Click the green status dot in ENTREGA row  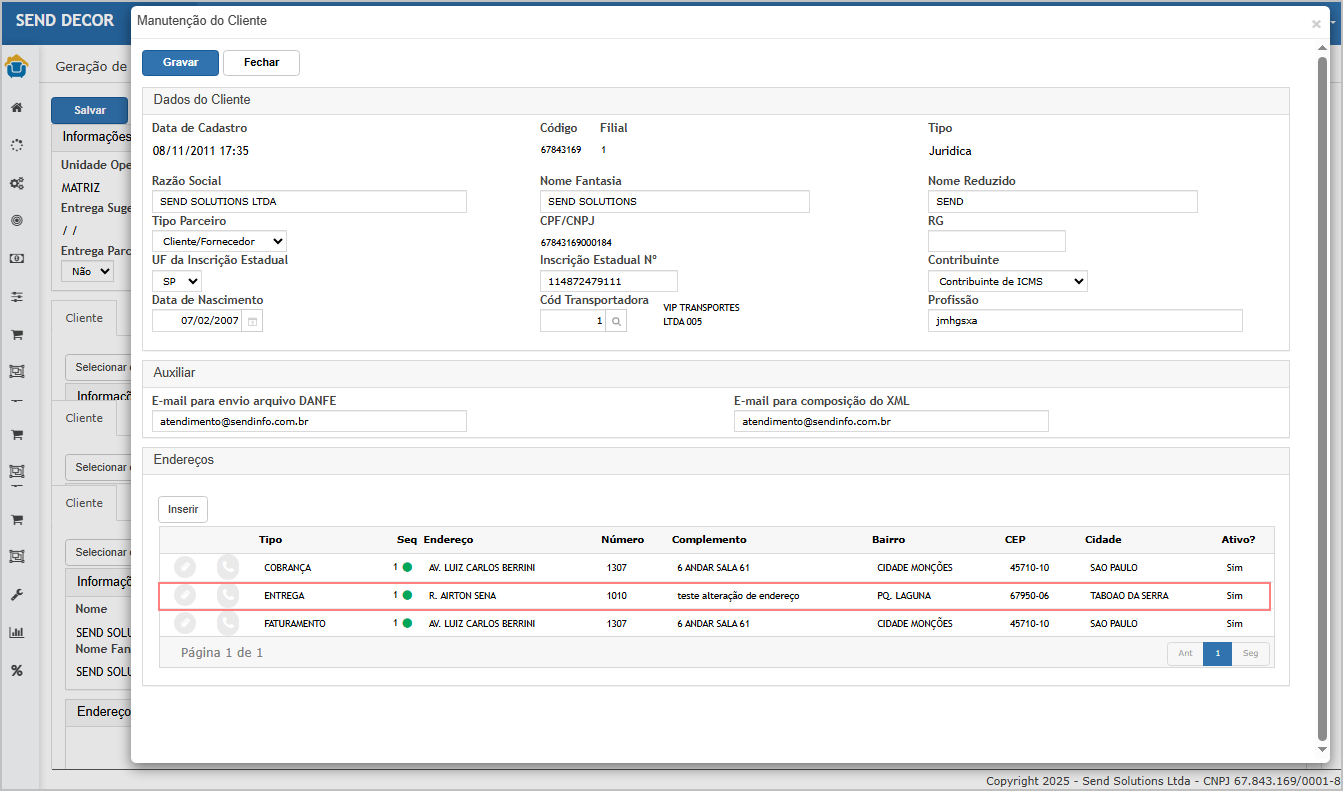(407, 595)
